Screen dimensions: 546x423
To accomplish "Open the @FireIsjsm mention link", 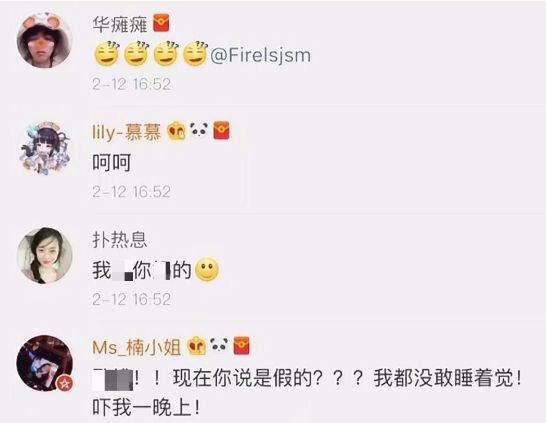I will click(260, 56).
